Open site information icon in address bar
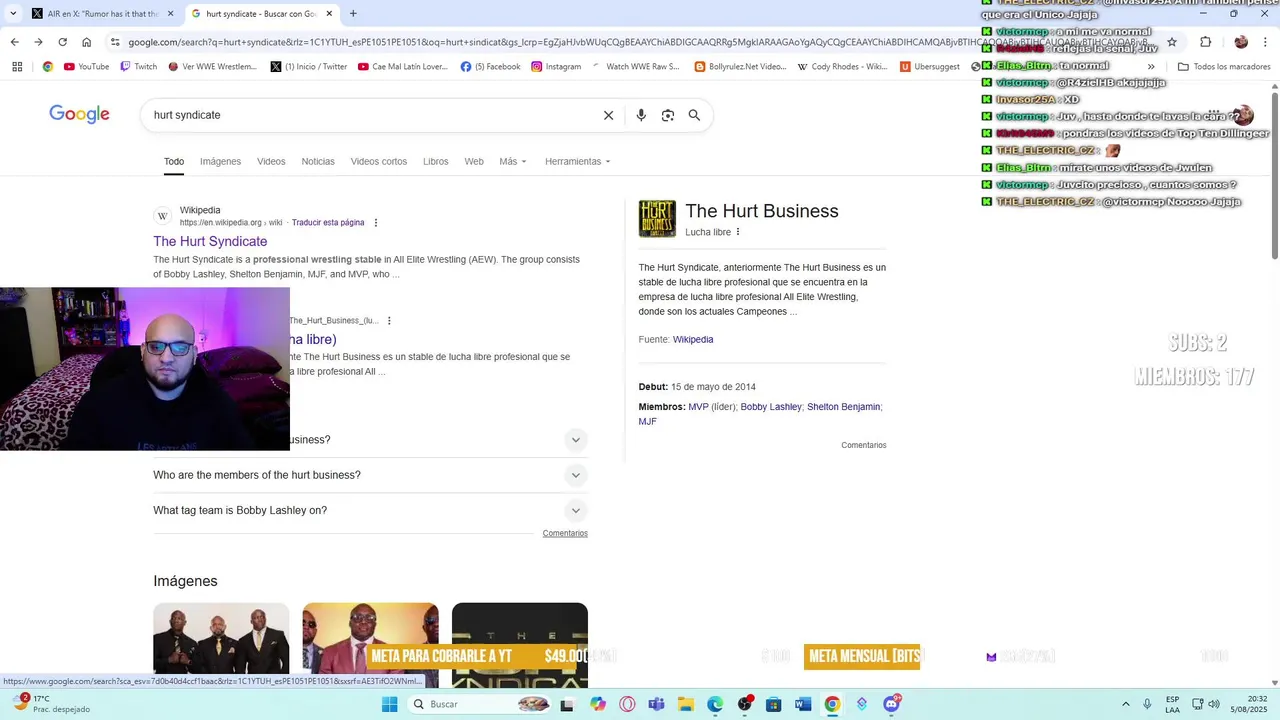This screenshot has height=720, width=1280. click(x=115, y=42)
